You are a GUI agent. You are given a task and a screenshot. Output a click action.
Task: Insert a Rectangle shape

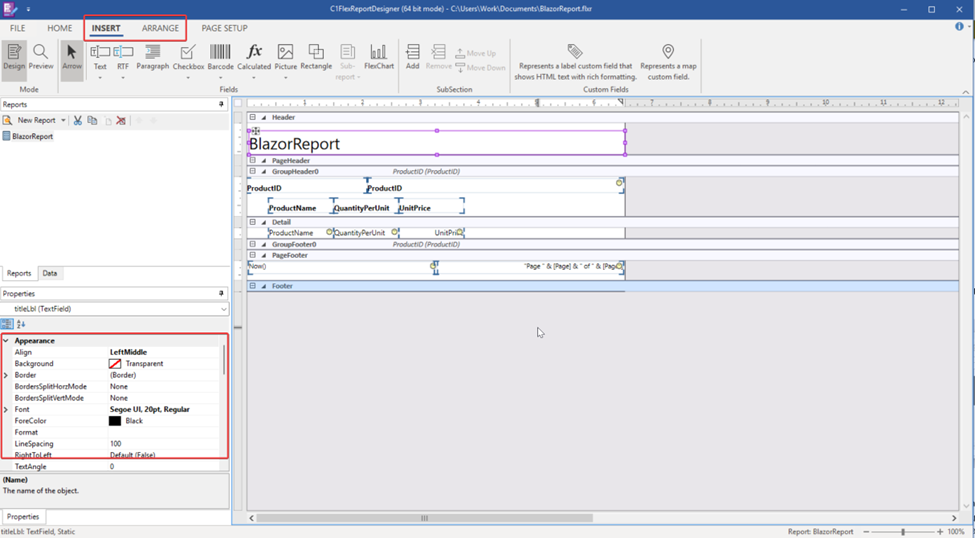click(316, 57)
